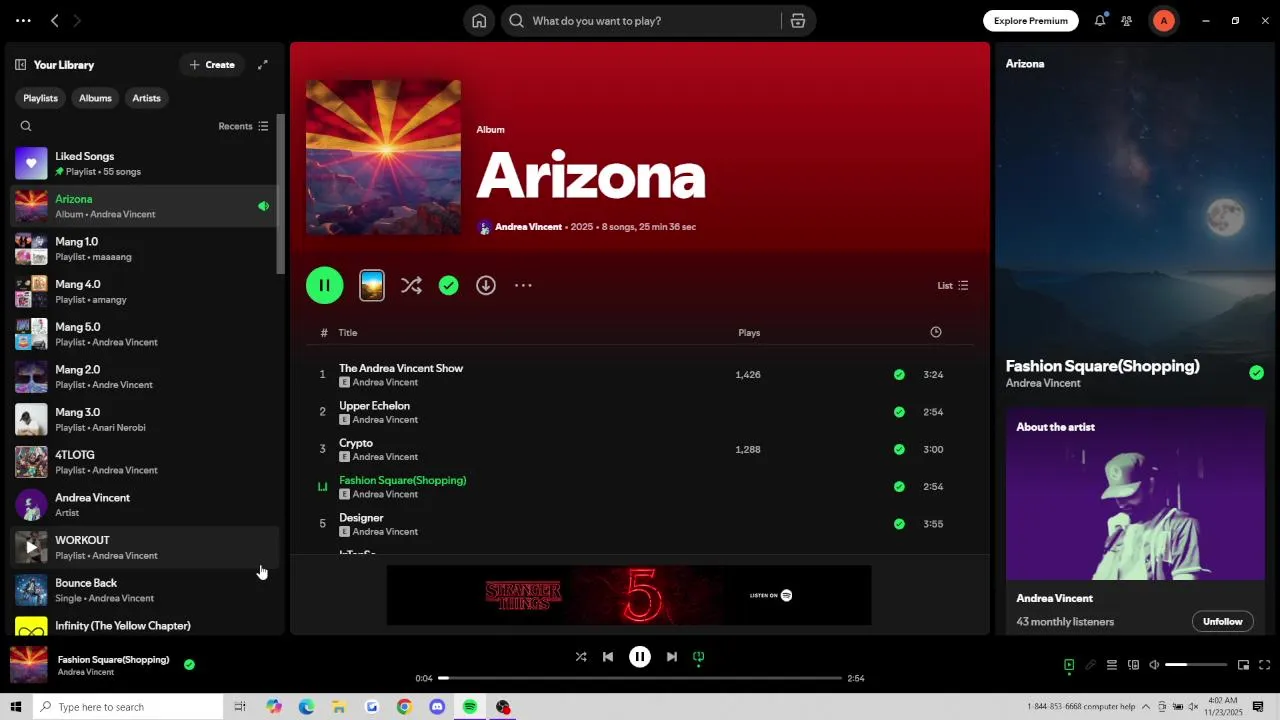Toggle saved check for Upper Echelon
The image size is (1280, 720).
[x=899, y=412]
